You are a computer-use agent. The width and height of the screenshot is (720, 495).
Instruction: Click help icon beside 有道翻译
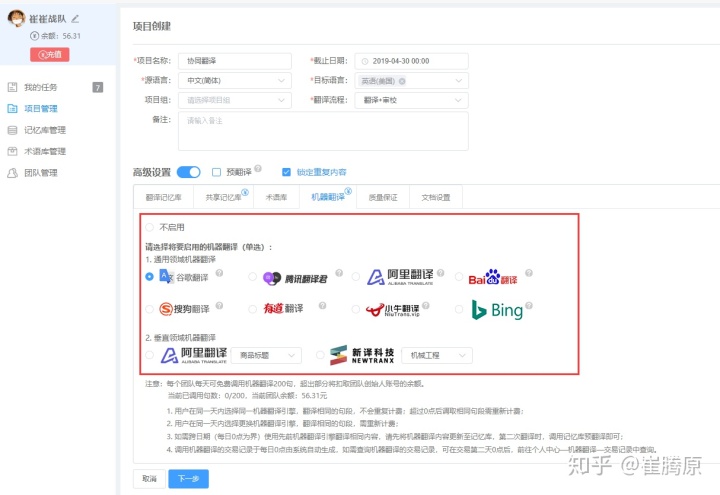[x=322, y=305]
